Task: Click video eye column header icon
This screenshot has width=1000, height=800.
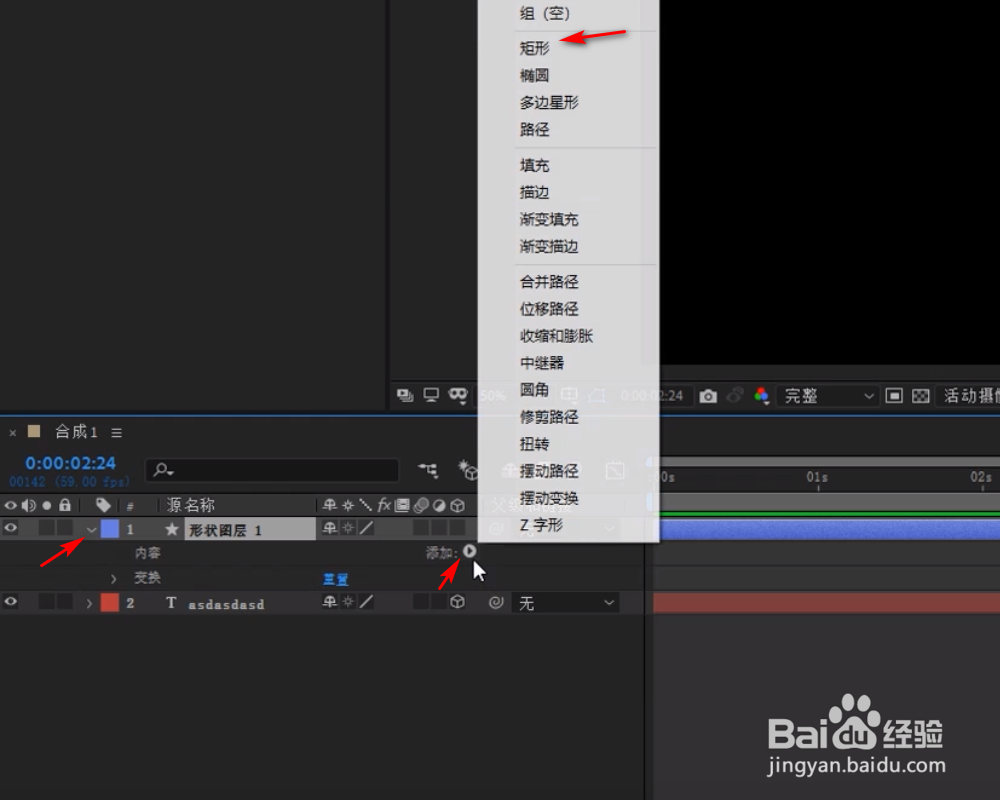Action: [x=11, y=505]
